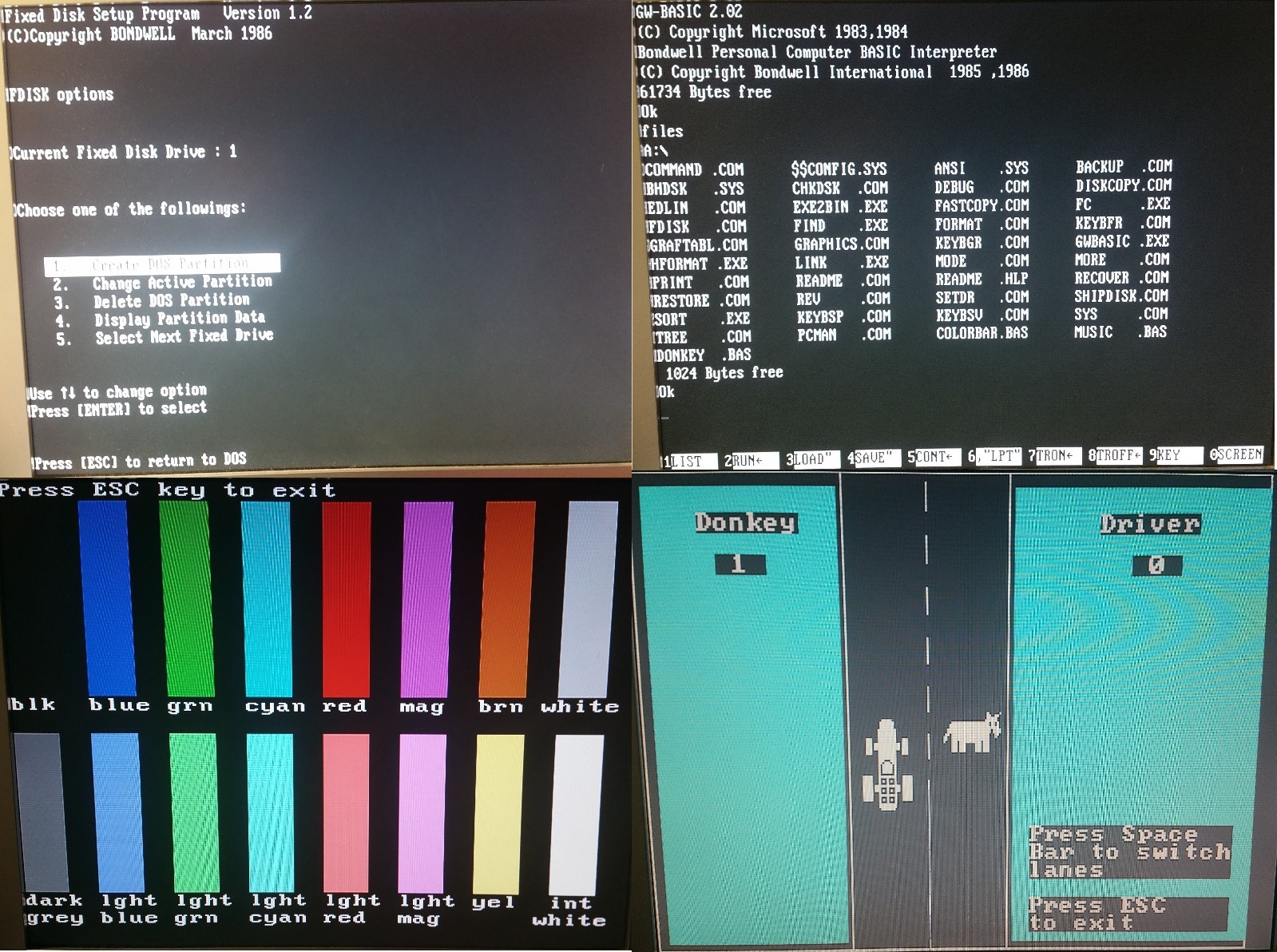Click the SHIPDISK.COM file entry

pos(1121,296)
